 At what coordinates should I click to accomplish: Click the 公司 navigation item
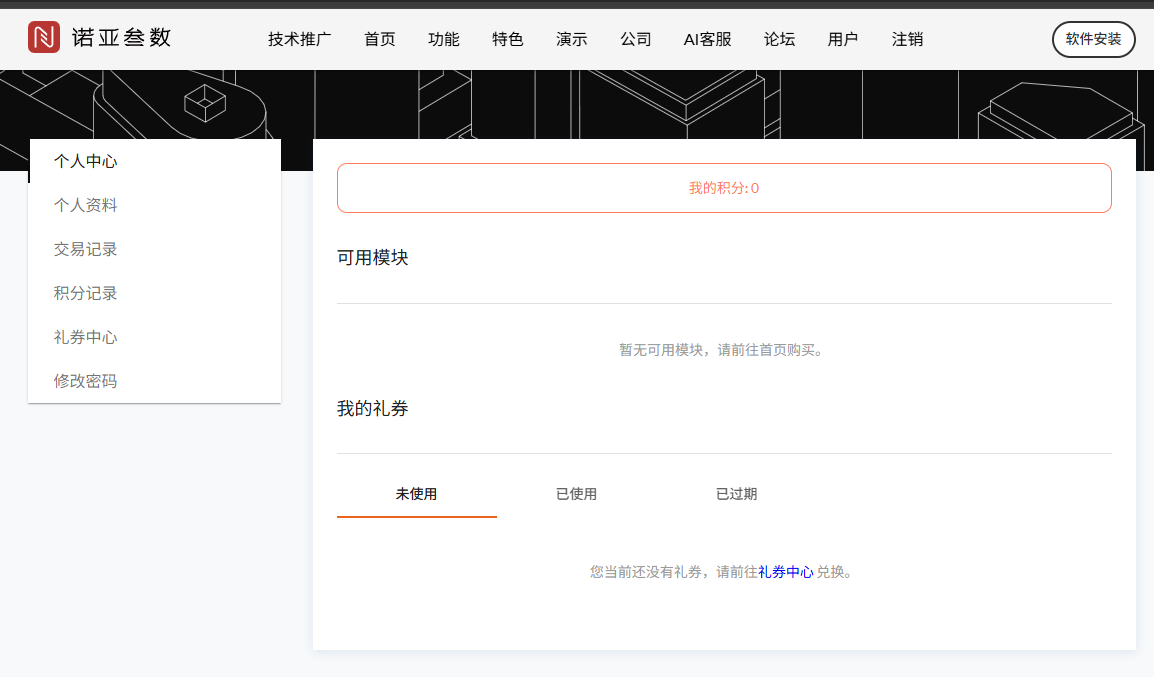click(636, 40)
